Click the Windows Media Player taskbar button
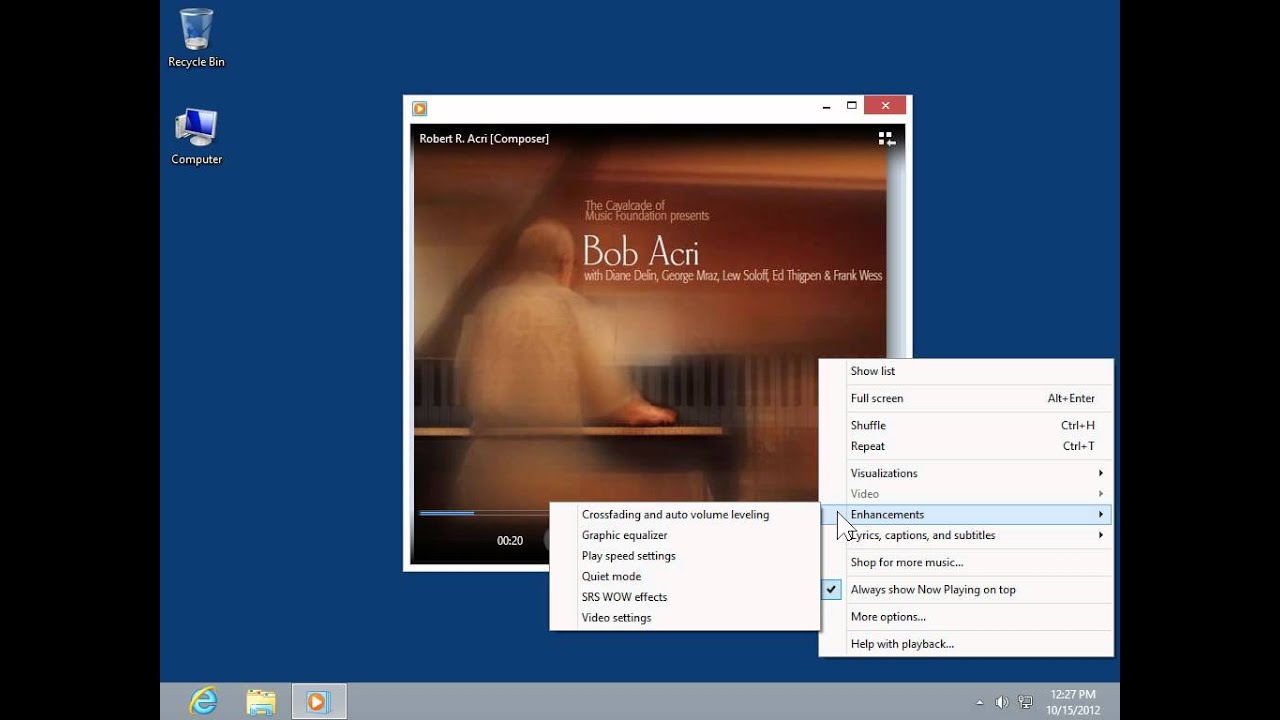Viewport: 1280px width, 720px height. [318, 701]
